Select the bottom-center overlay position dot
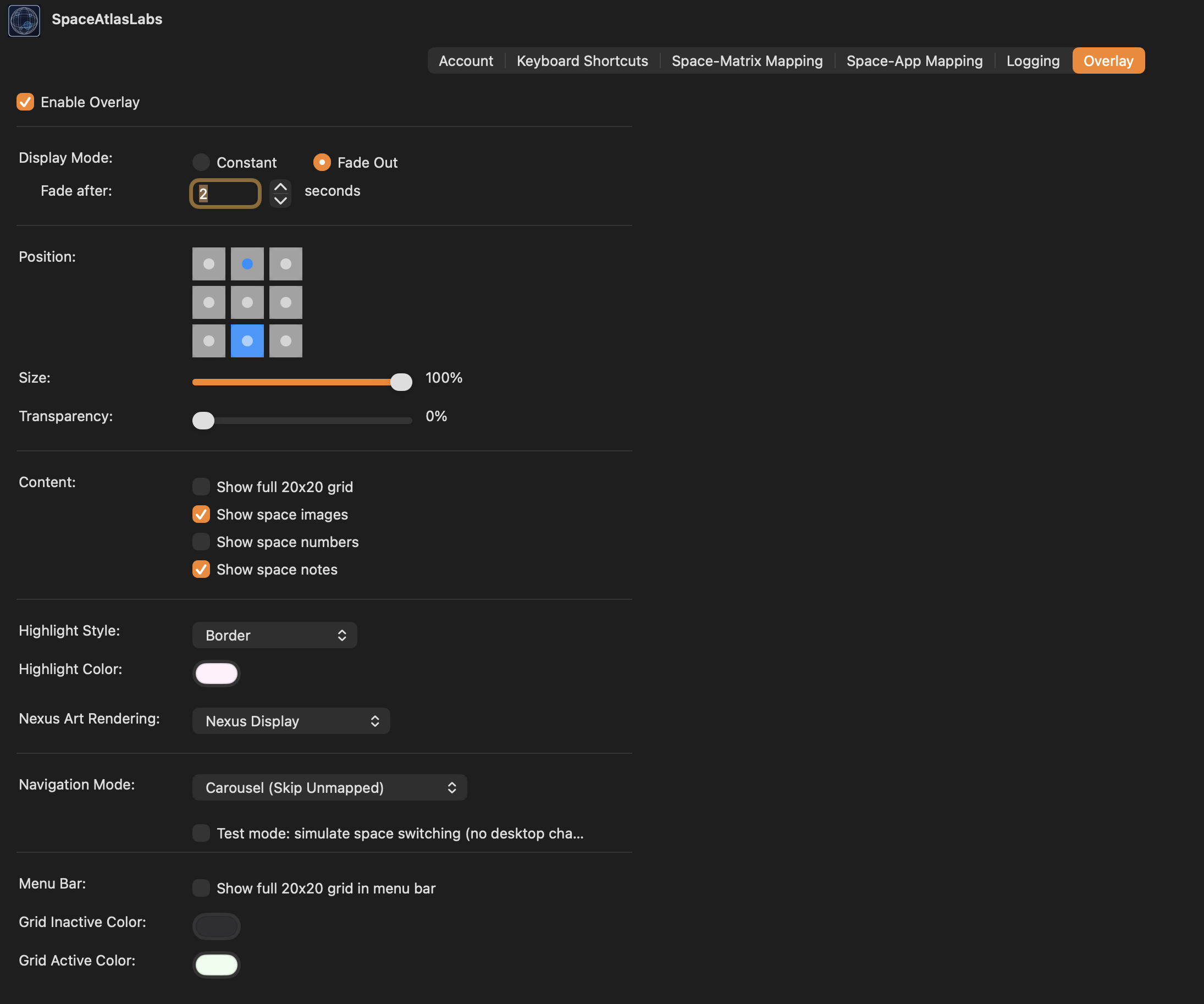Screen dimensions: 1204x1004 (x=247, y=340)
